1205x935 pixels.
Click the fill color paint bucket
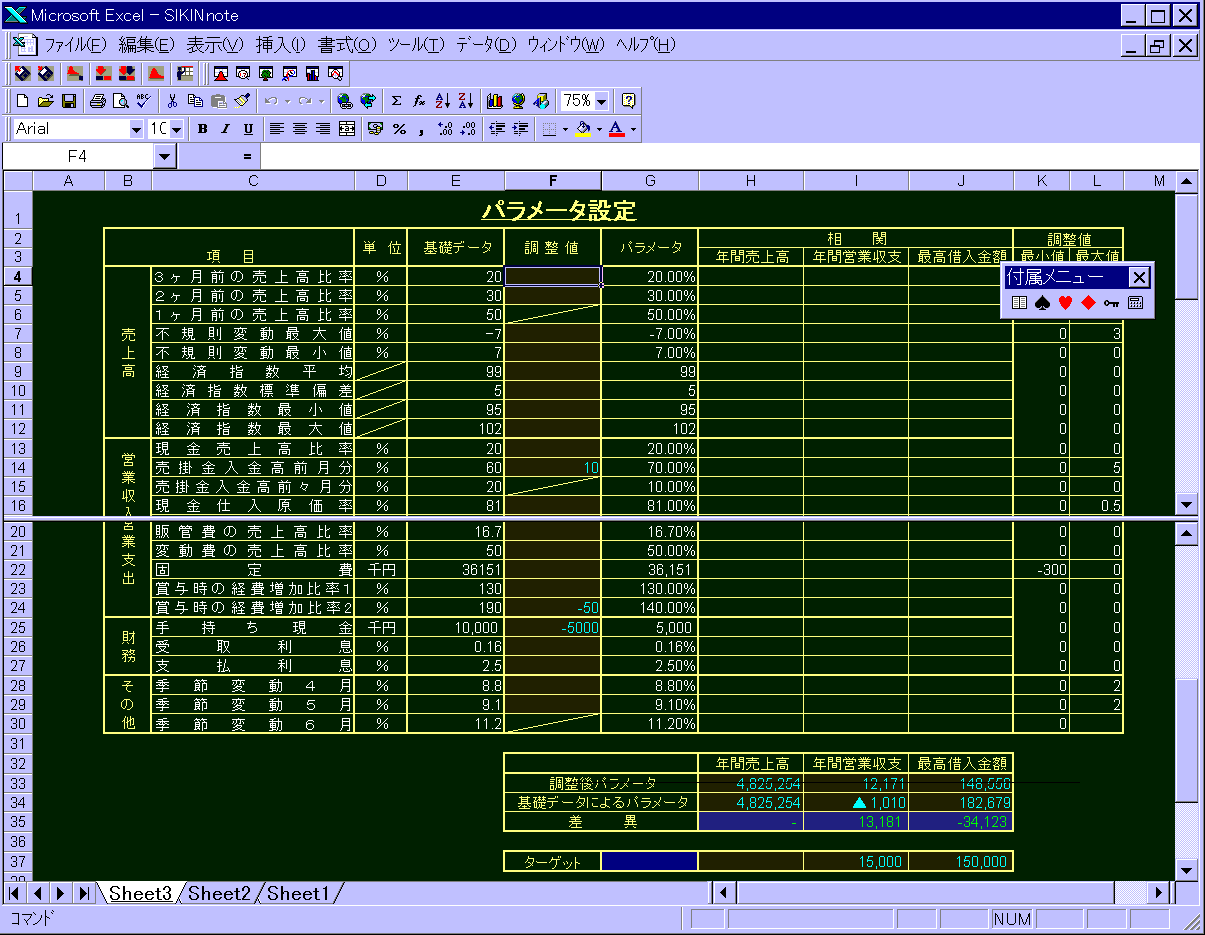tap(583, 129)
